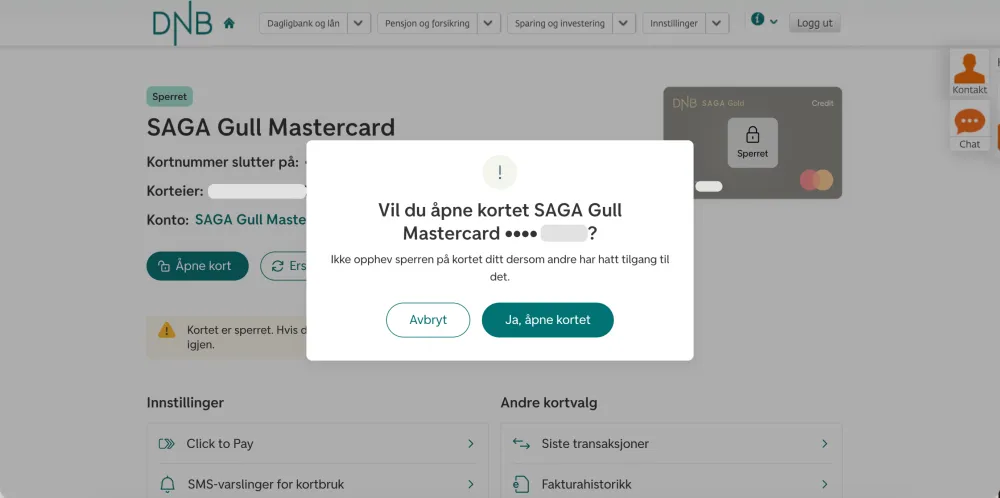Click the info circle icon in header

pyautogui.click(x=758, y=20)
